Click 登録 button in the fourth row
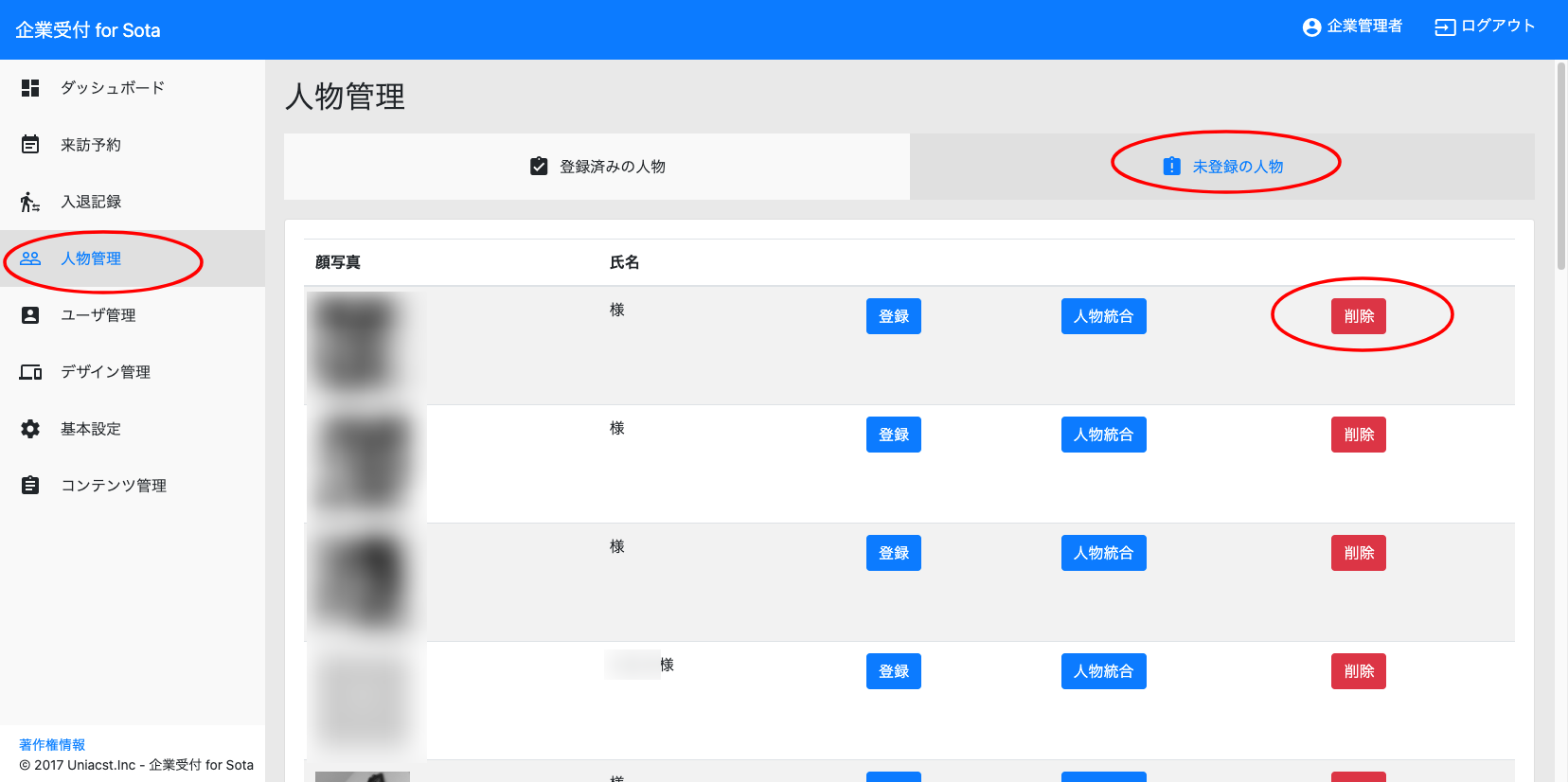 pos(894,671)
